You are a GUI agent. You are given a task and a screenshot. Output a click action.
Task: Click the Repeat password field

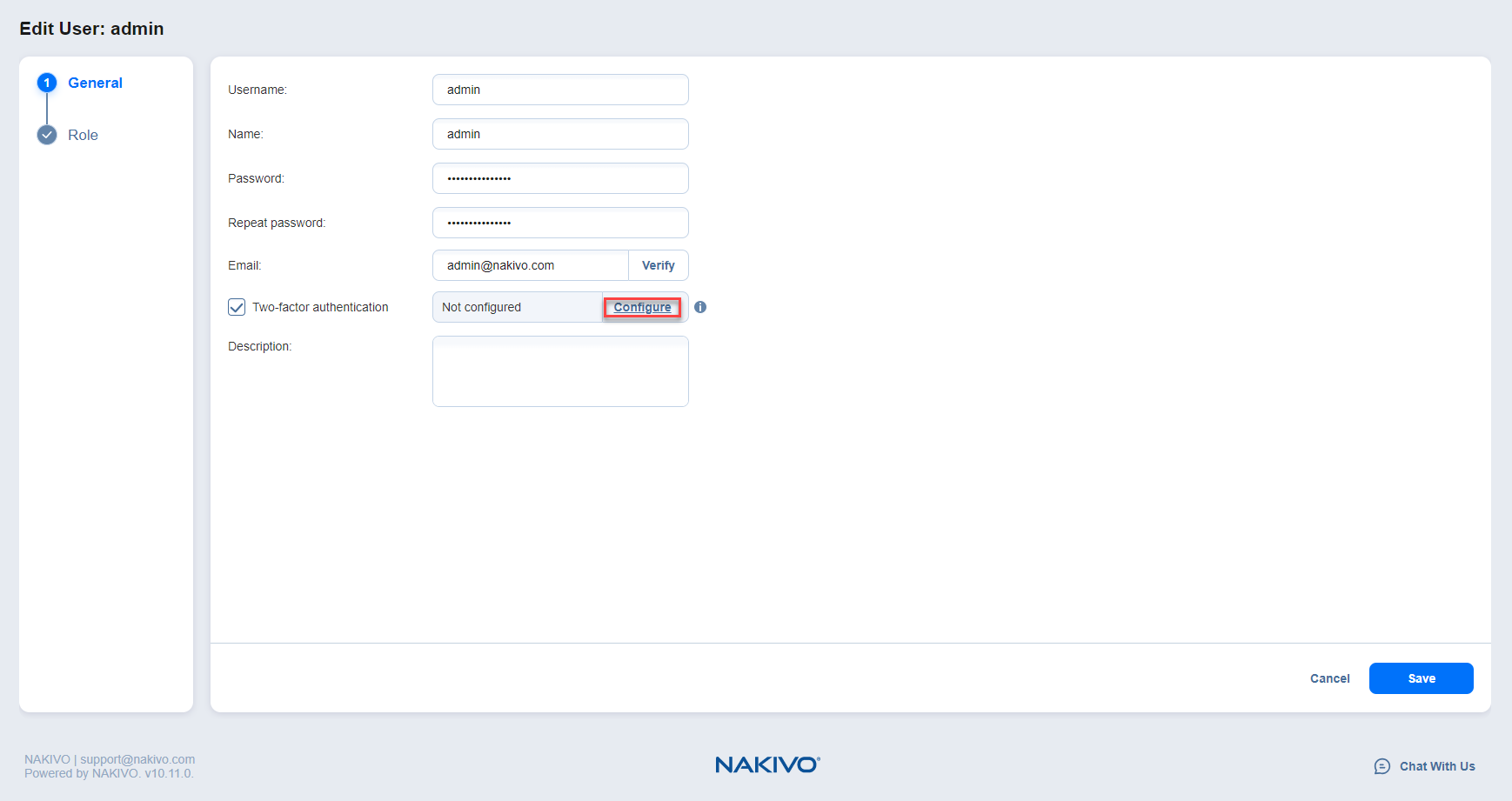tap(560, 223)
